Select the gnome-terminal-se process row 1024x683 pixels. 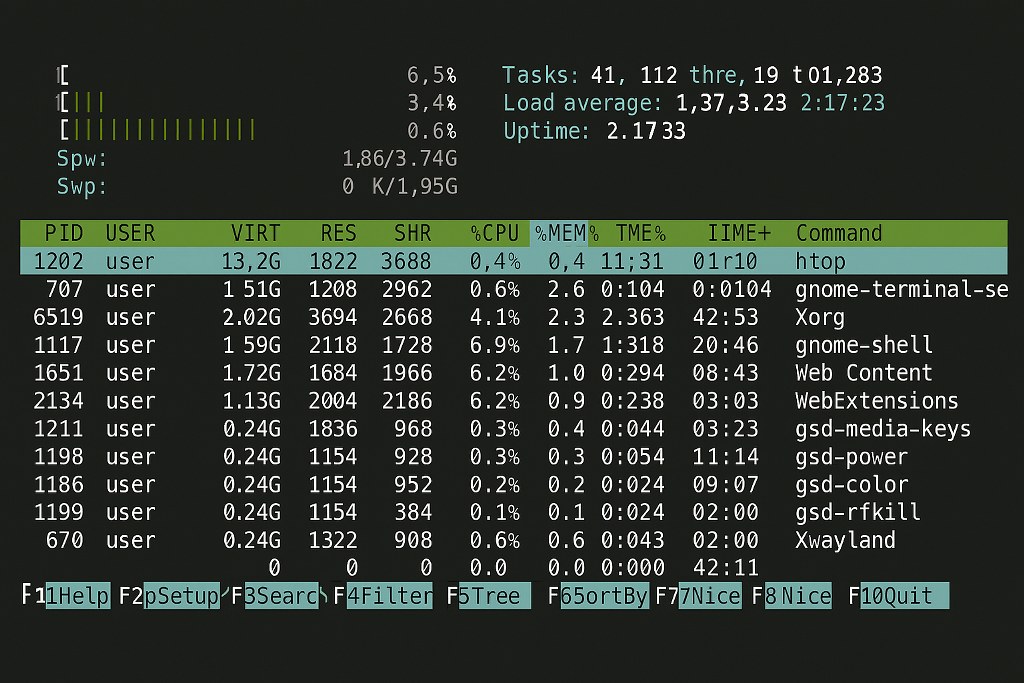[513, 289]
